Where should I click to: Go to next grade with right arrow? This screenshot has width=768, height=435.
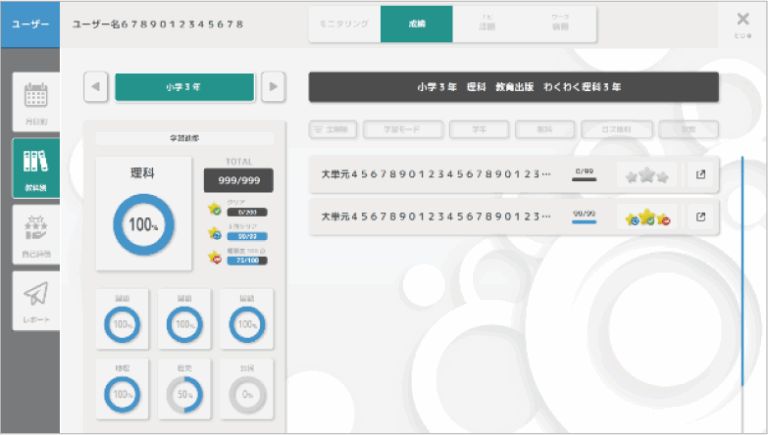tap(273, 87)
